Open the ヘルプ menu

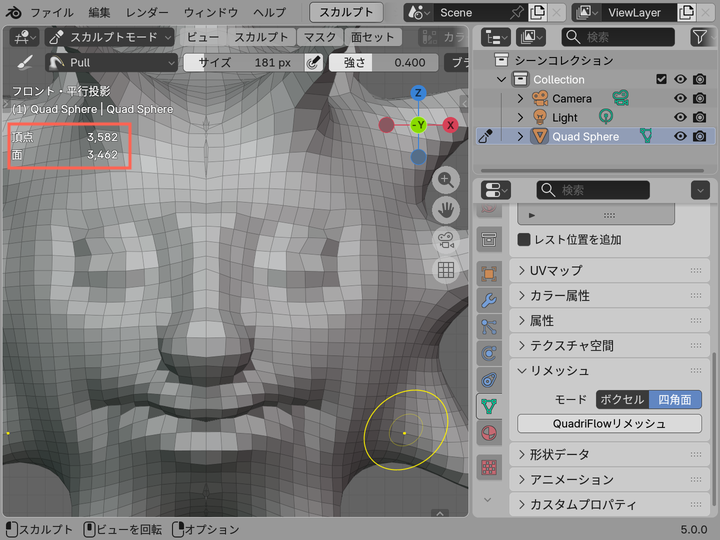click(270, 12)
